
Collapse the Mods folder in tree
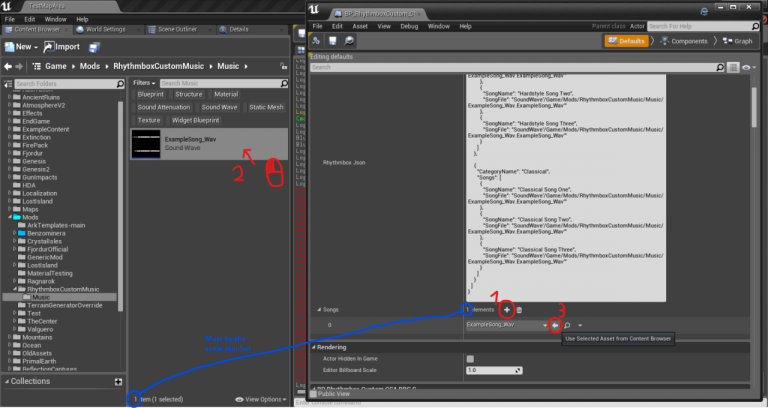(9, 217)
